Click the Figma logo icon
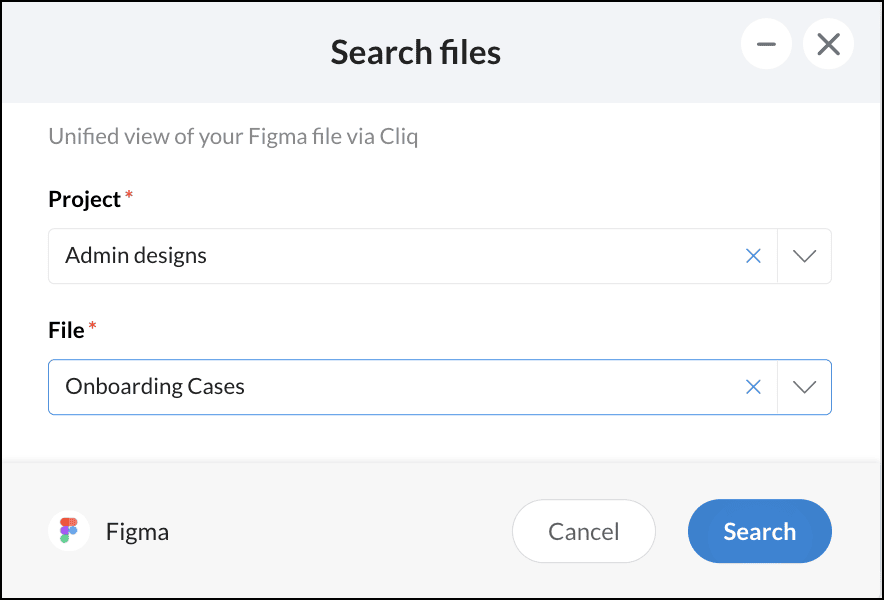Screen dimensions: 884x600 click(x=69, y=531)
